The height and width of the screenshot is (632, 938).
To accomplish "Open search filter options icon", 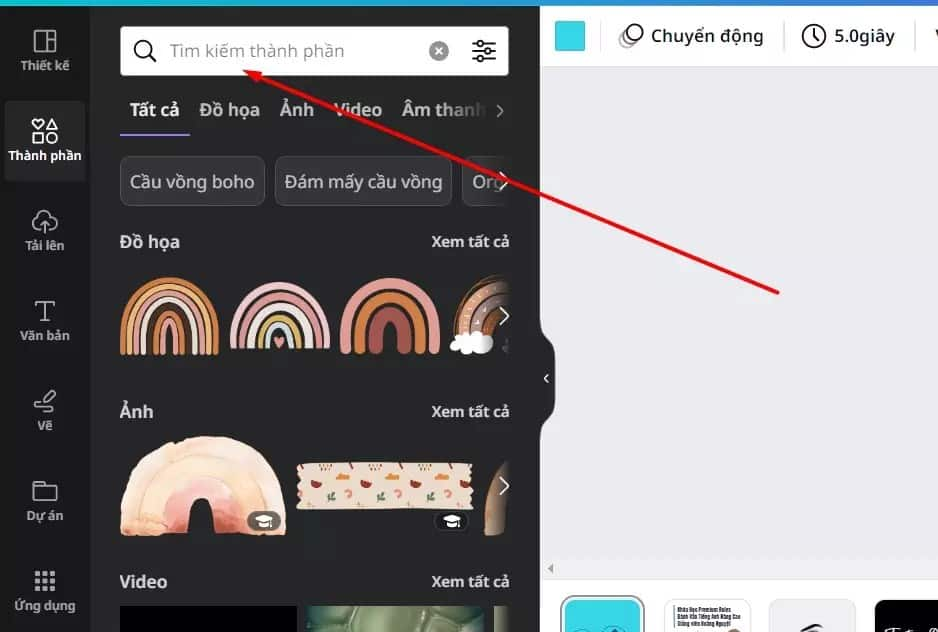I will [x=484, y=51].
